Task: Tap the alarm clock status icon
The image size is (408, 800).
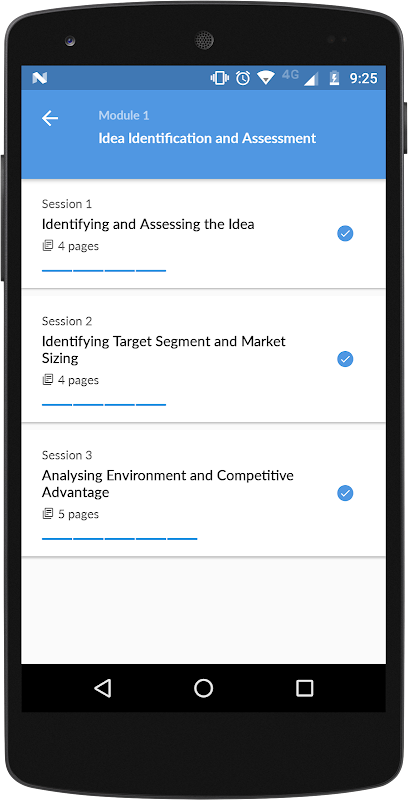Action: [243, 78]
